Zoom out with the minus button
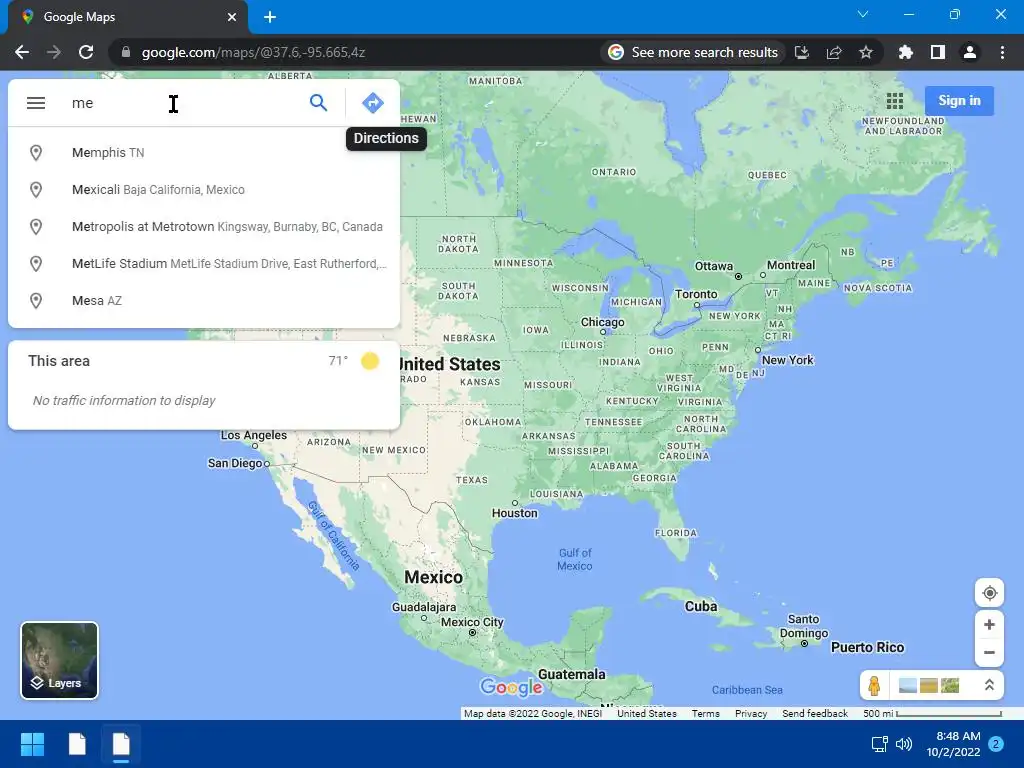The width and height of the screenshot is (1024, 768). pyautogui.click(x=989, y=652)
